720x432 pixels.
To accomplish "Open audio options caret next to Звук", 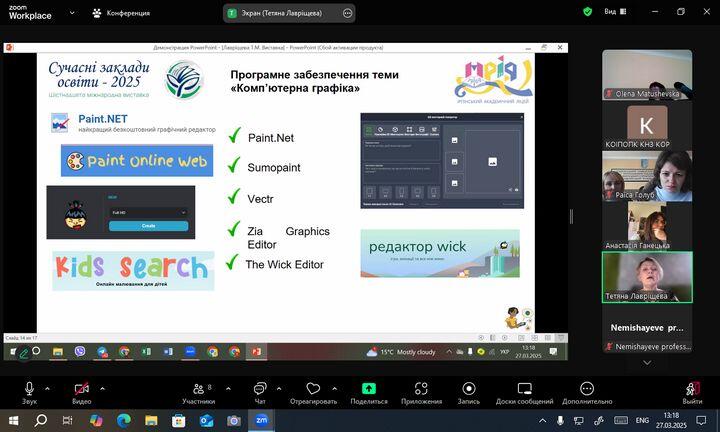I will coord(47,388).
